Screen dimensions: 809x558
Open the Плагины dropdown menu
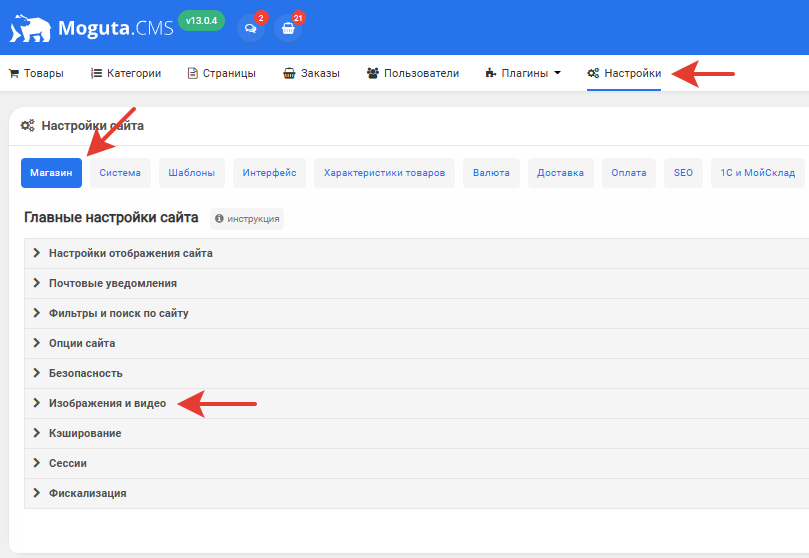pos(523,73)
